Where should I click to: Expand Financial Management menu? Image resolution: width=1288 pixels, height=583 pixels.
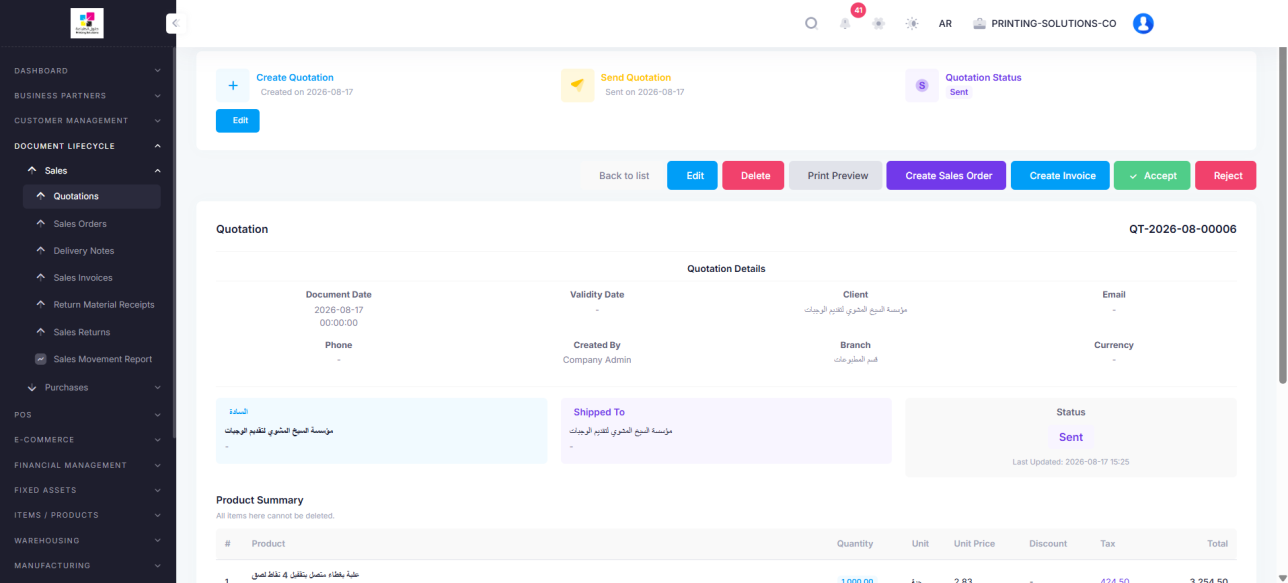tap(87, 465)
